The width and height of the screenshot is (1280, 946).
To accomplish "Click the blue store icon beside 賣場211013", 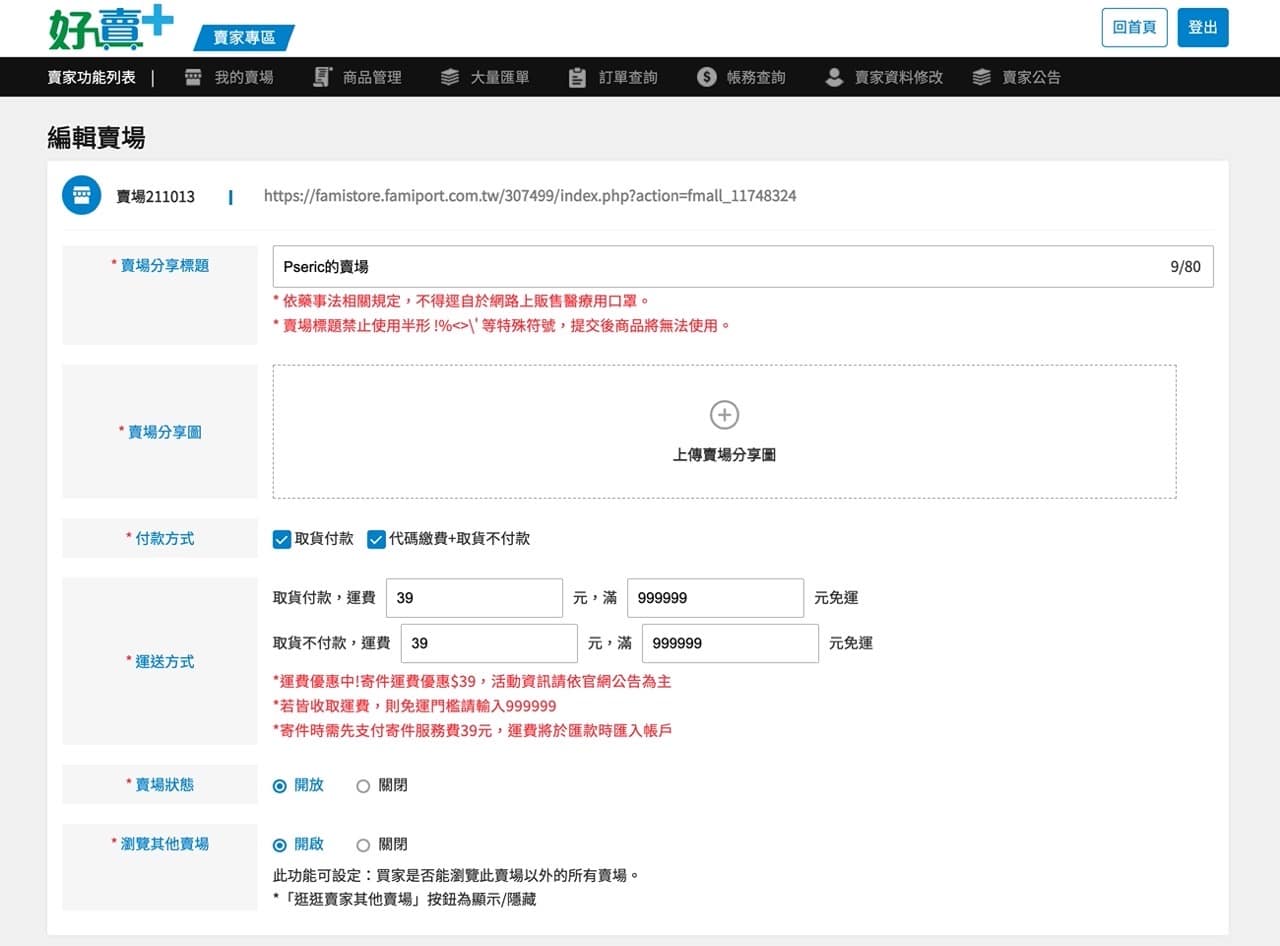I will click(82, 196).
